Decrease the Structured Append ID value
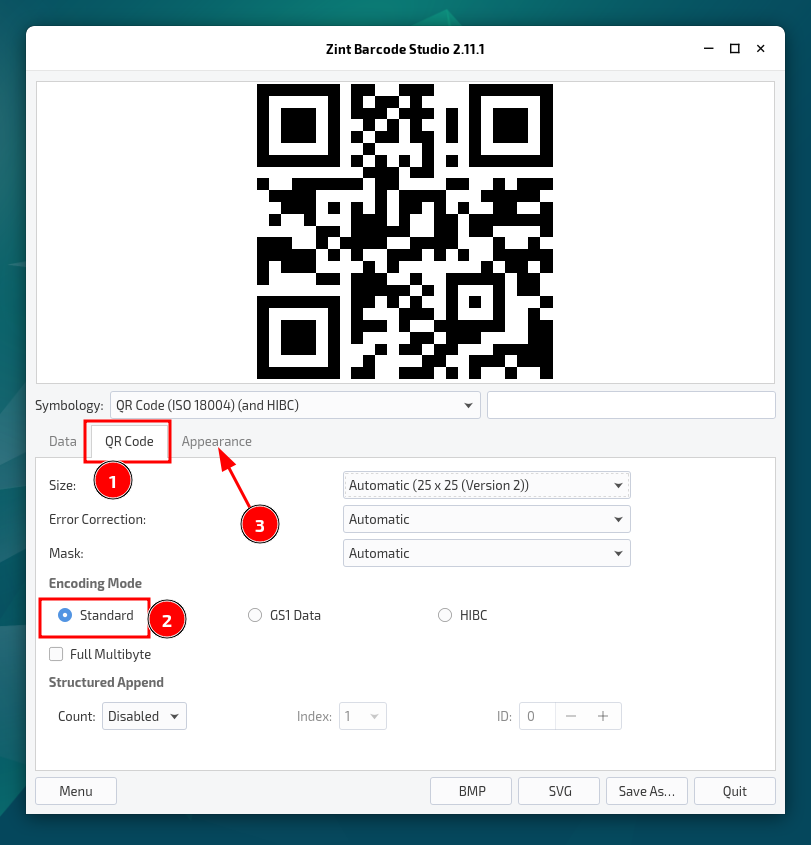 coord(571,716)
